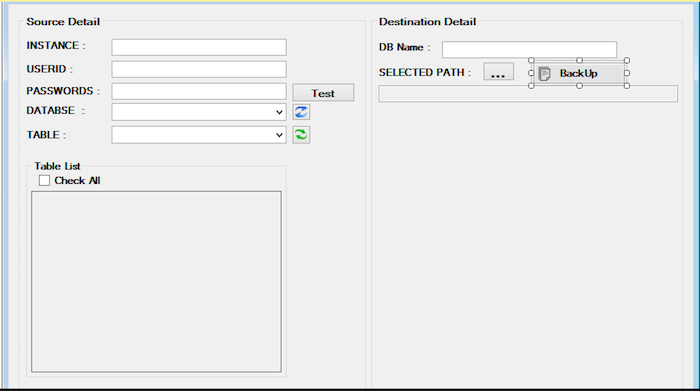Click the DATABSE label
700x391 pixels.
[55, 111]
